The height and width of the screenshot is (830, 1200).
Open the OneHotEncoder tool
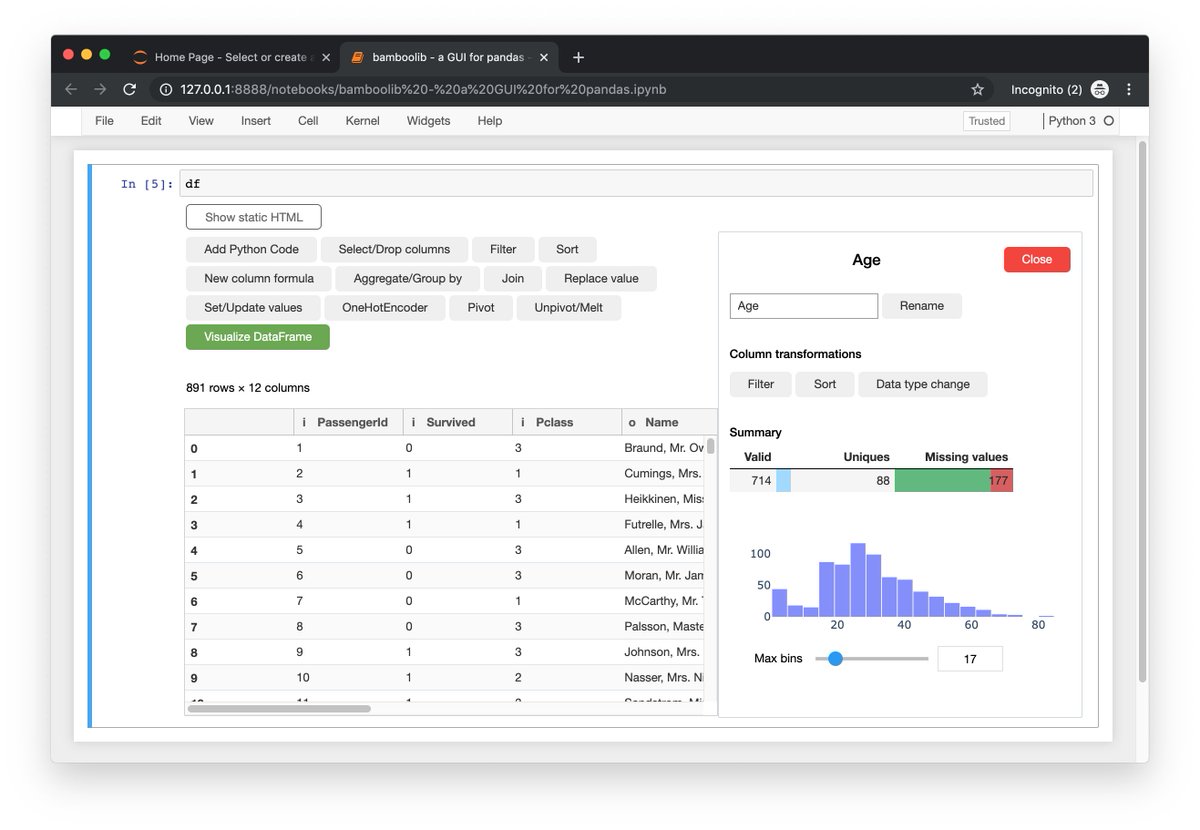pos(385,308)
